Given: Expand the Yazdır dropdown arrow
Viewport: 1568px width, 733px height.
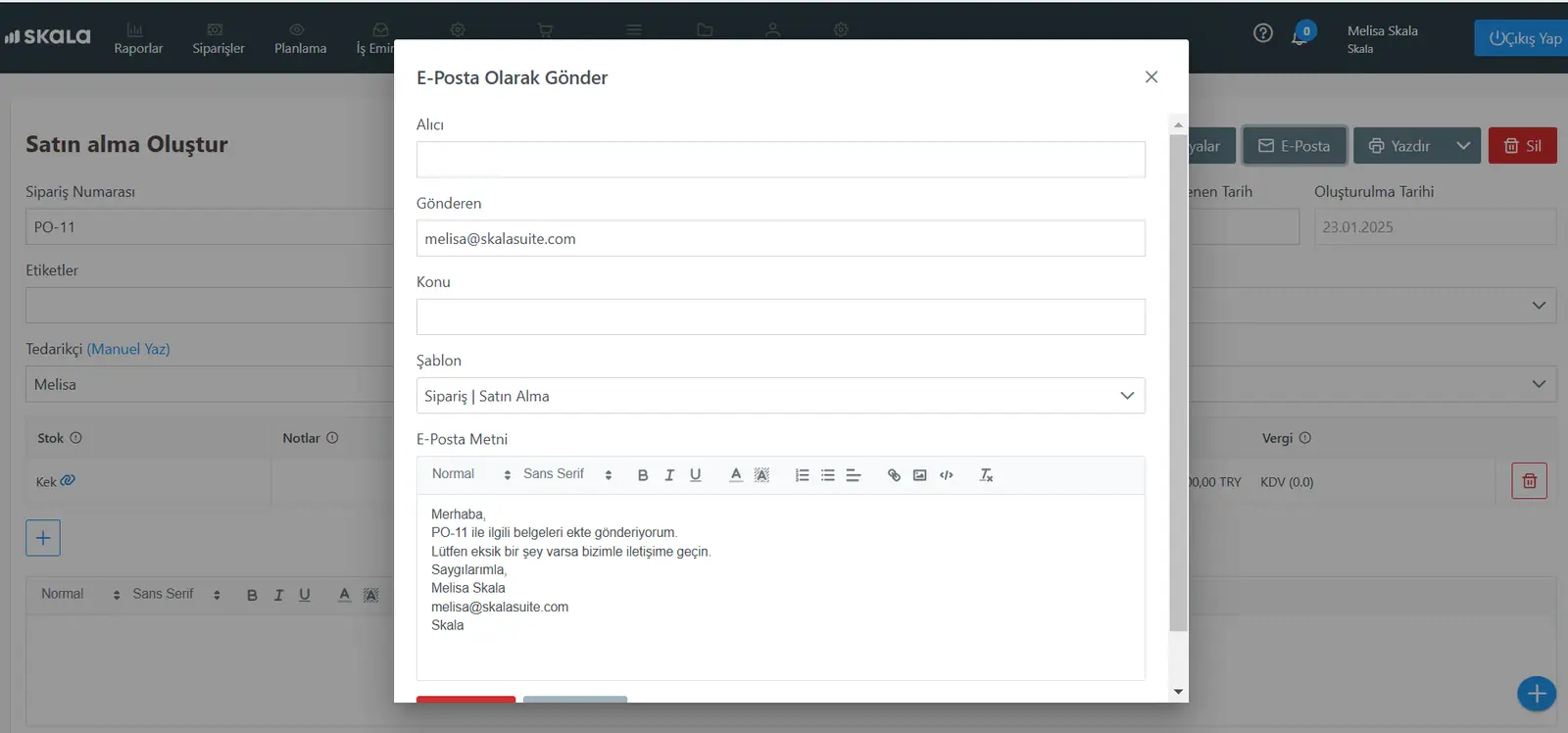Looking at the screenshot, I should pyautogui.click(x=1463, y=146).
